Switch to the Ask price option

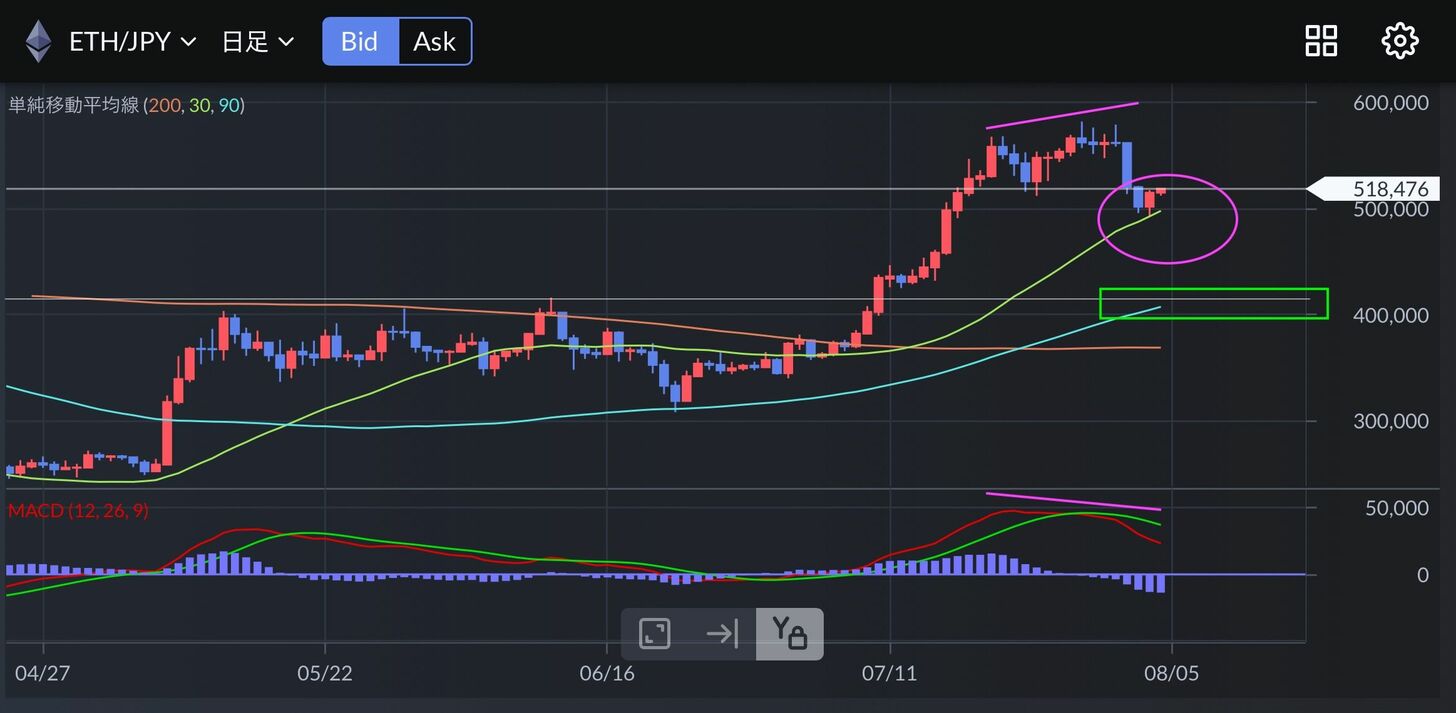pos(434,41)
